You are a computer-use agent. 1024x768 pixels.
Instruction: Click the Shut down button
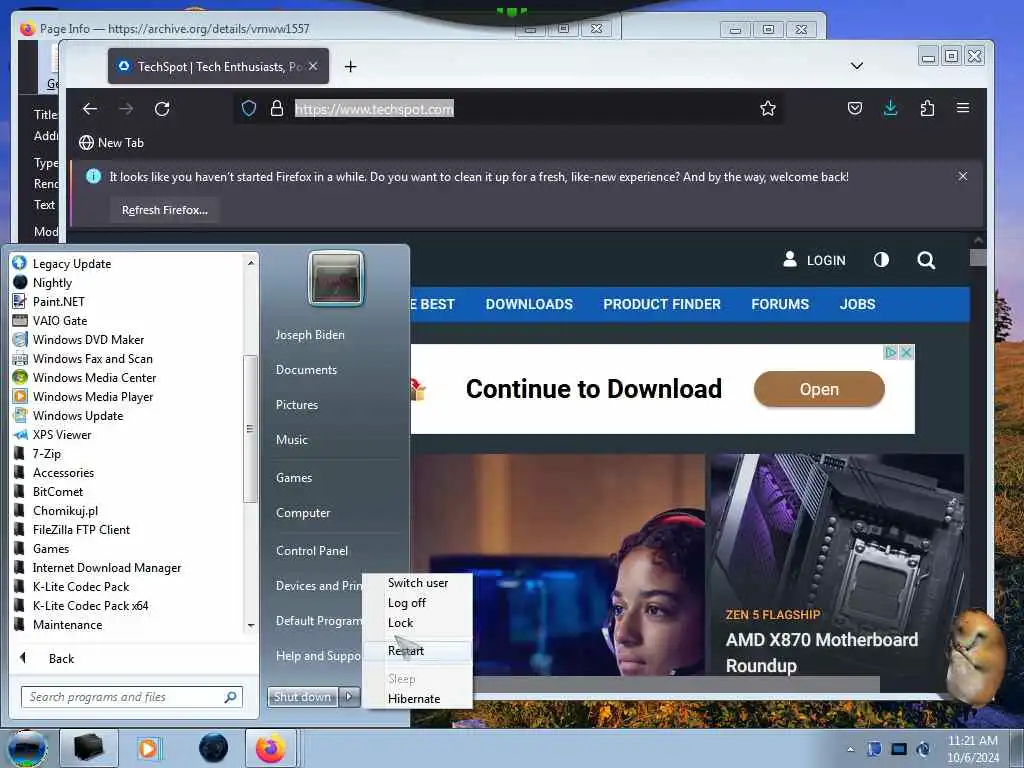coord(302,697)
